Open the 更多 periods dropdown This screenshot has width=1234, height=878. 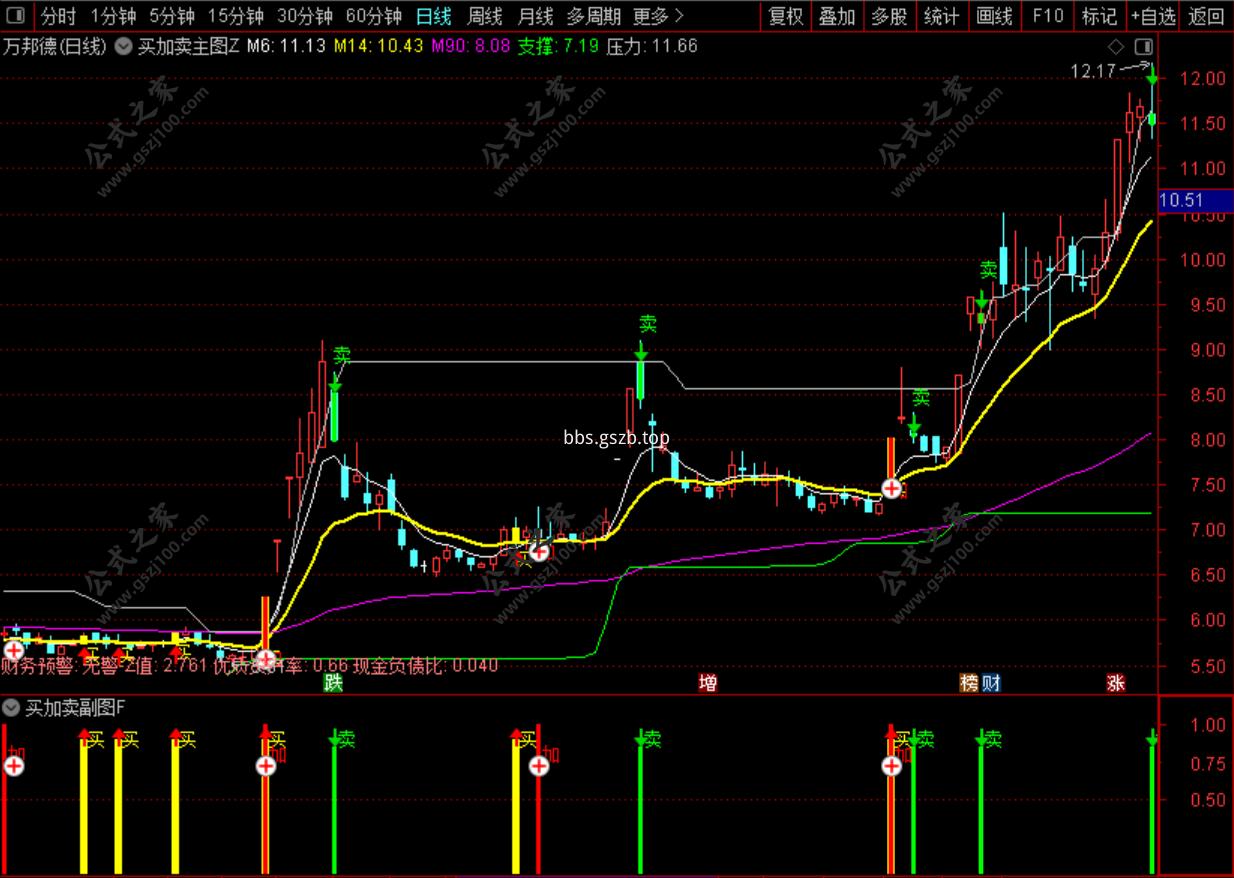(x=659, y=16)
